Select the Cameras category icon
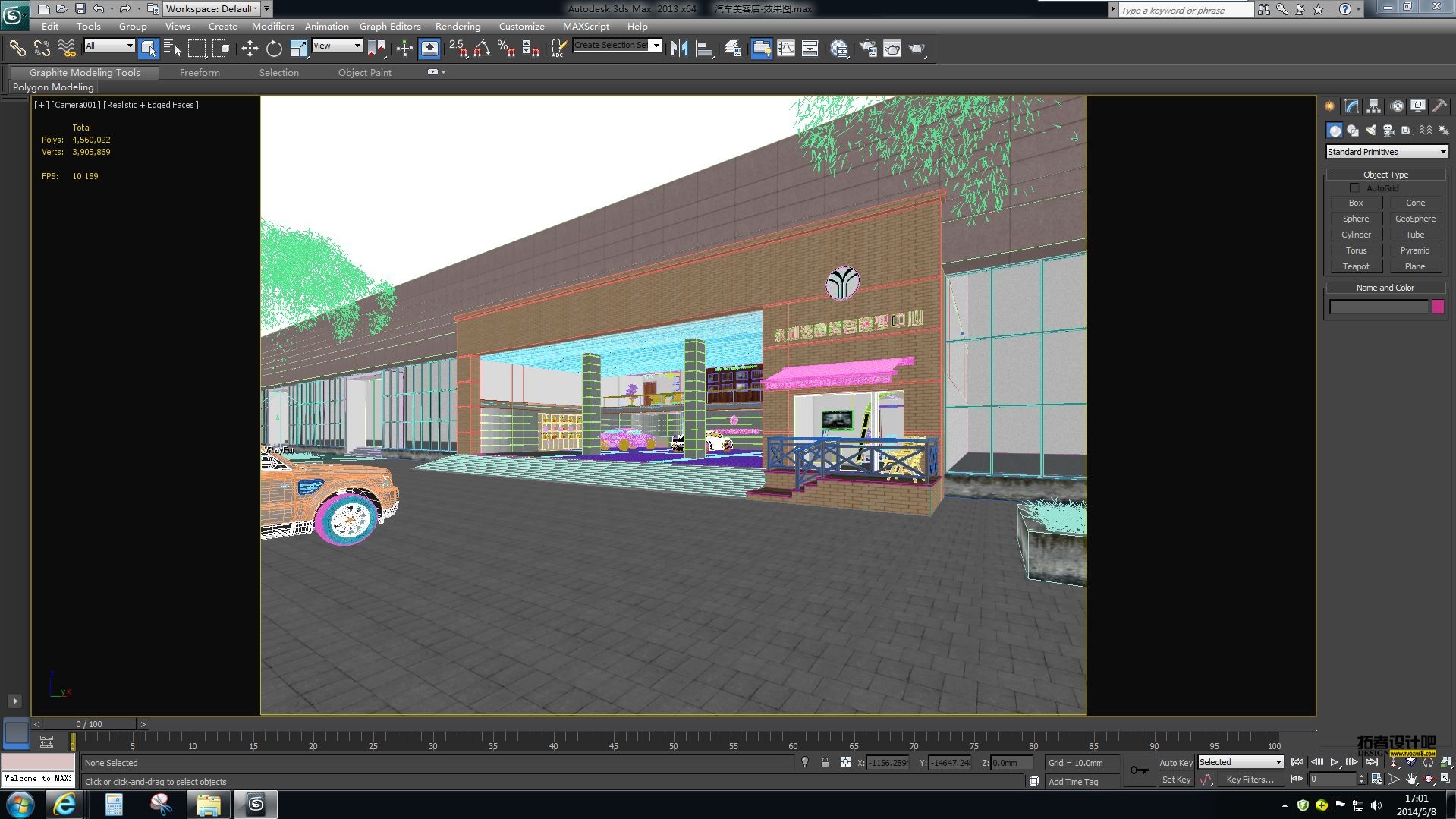Screen dimensions: 1456x819 (1389, 131)
